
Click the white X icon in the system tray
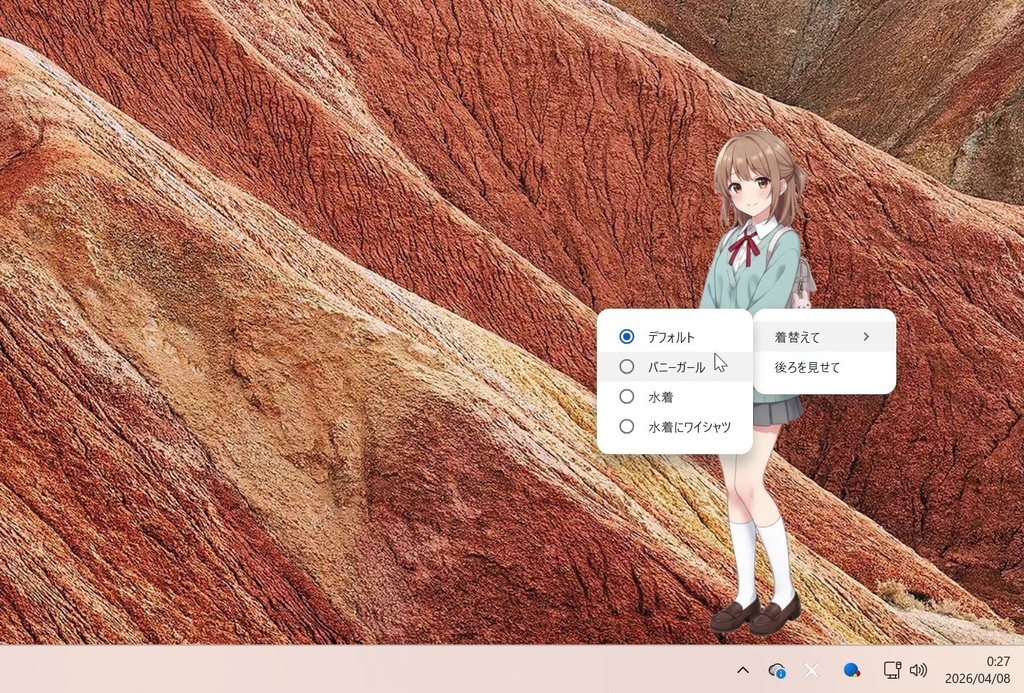coord(813,670)
